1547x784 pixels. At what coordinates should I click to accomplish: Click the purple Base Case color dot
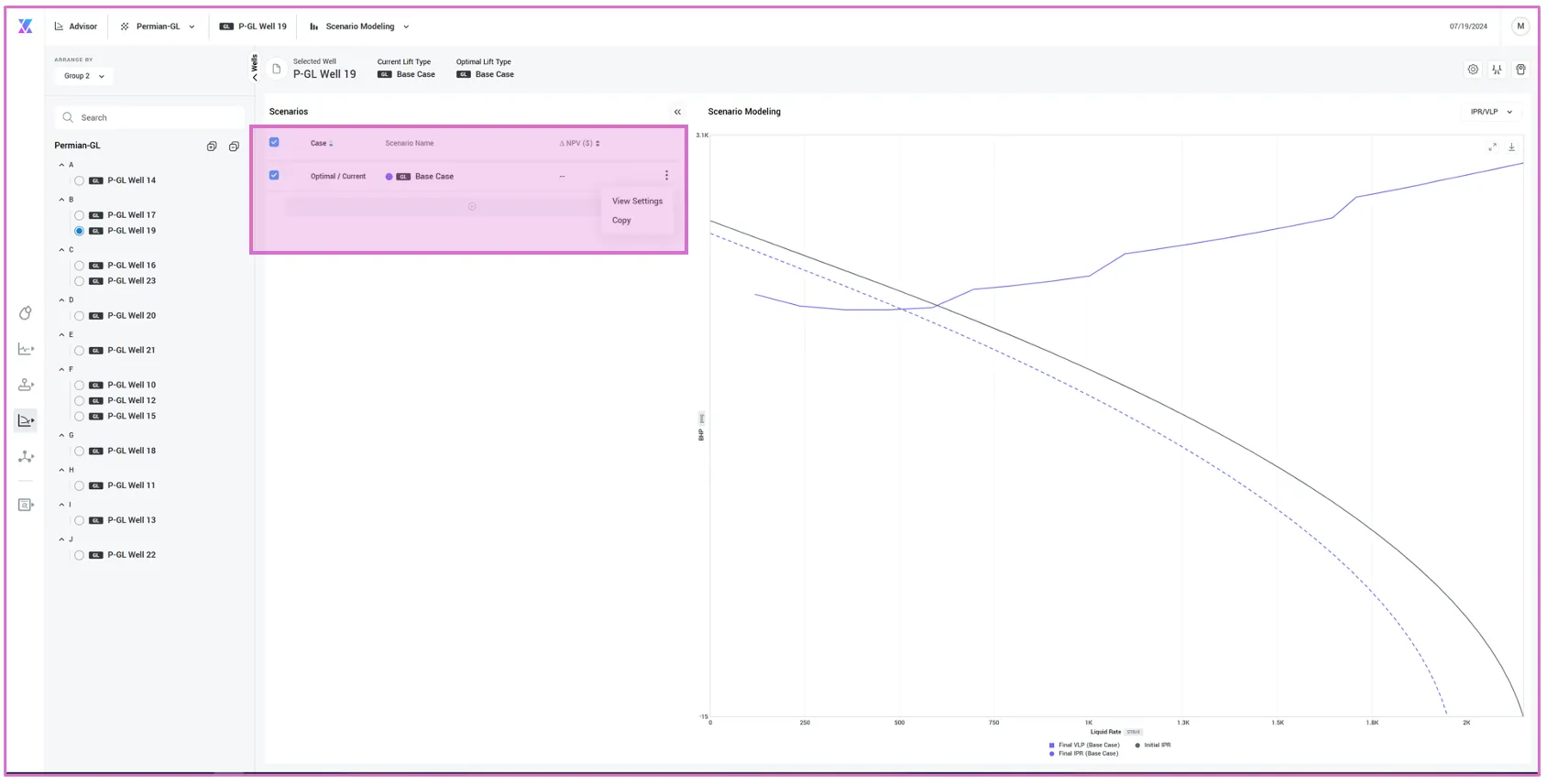click(389, 177)
